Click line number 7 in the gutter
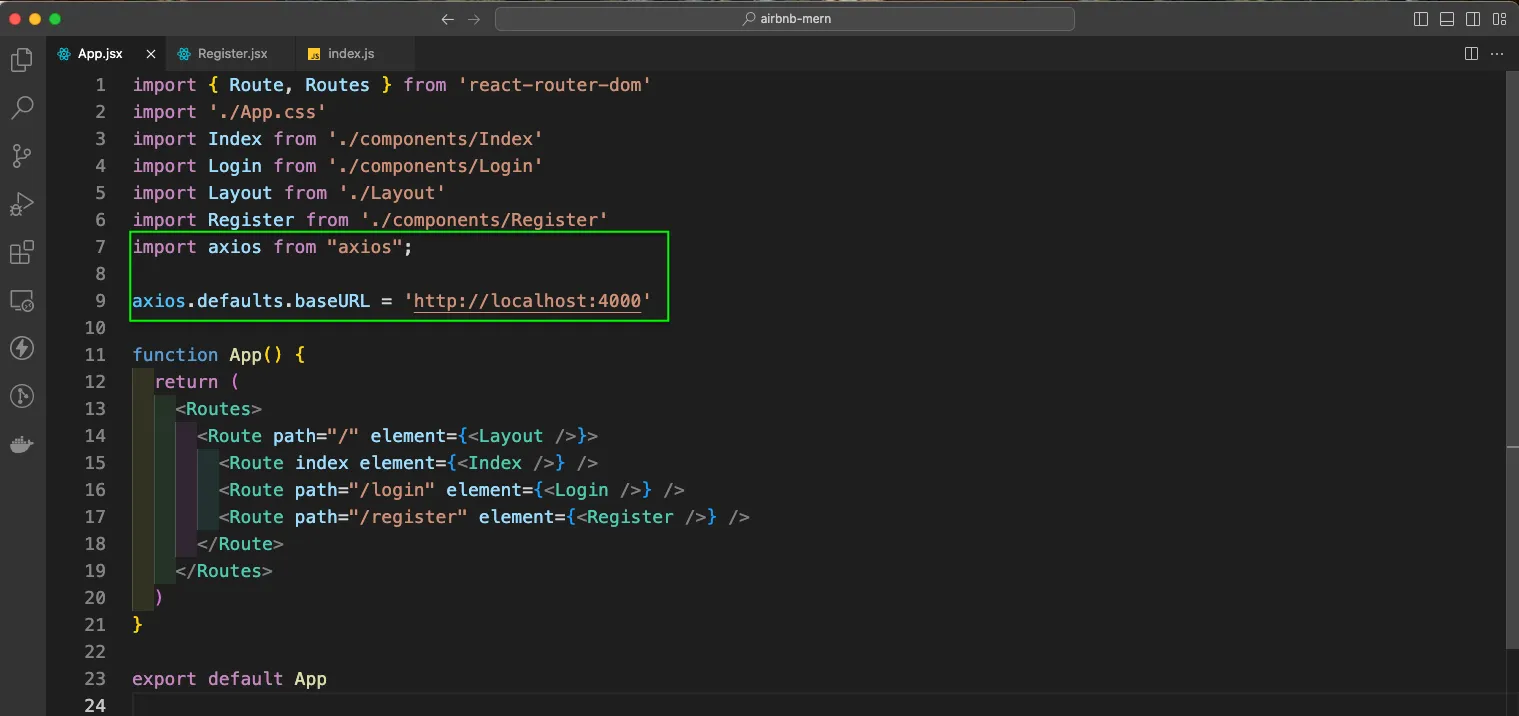This screenshot has width=1519, height=716. click(100, 247)
